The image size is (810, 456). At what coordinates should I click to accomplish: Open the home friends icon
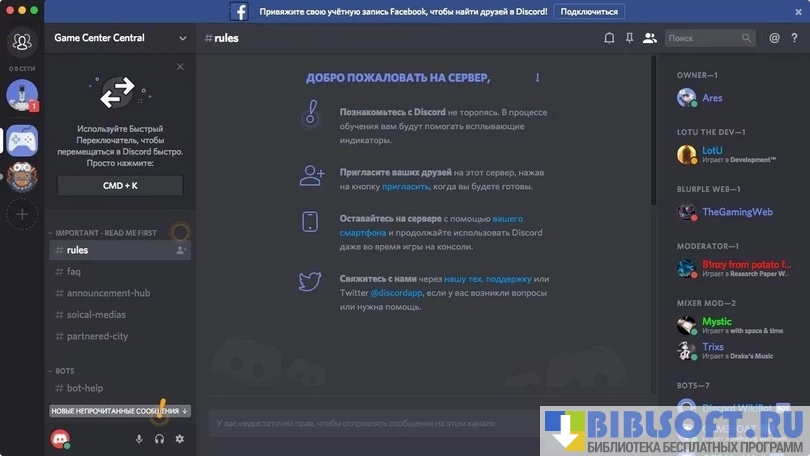pos(22,42)
